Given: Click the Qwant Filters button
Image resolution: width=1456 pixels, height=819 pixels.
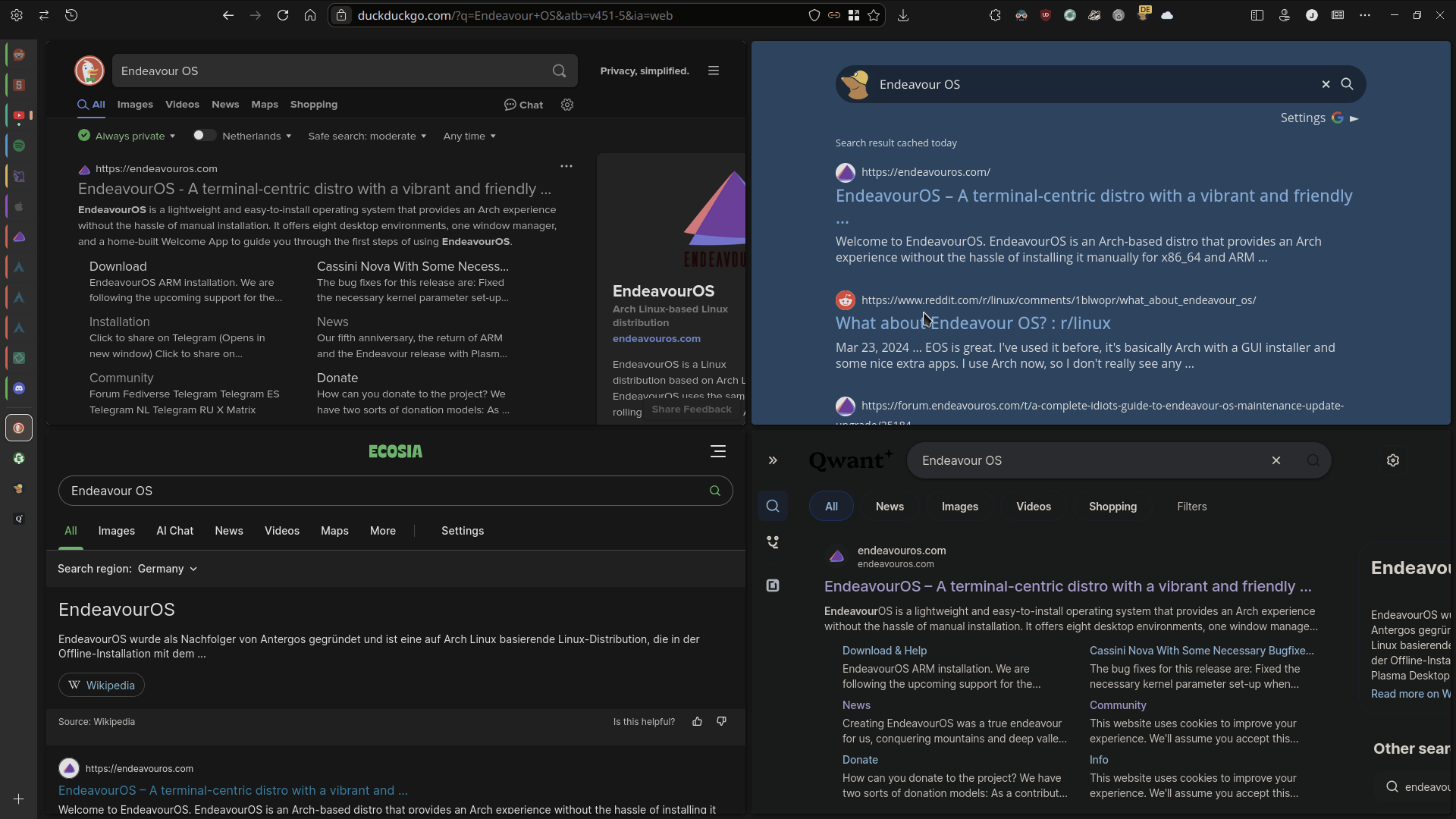Looking at the screenshot, I should point(1191,507).
